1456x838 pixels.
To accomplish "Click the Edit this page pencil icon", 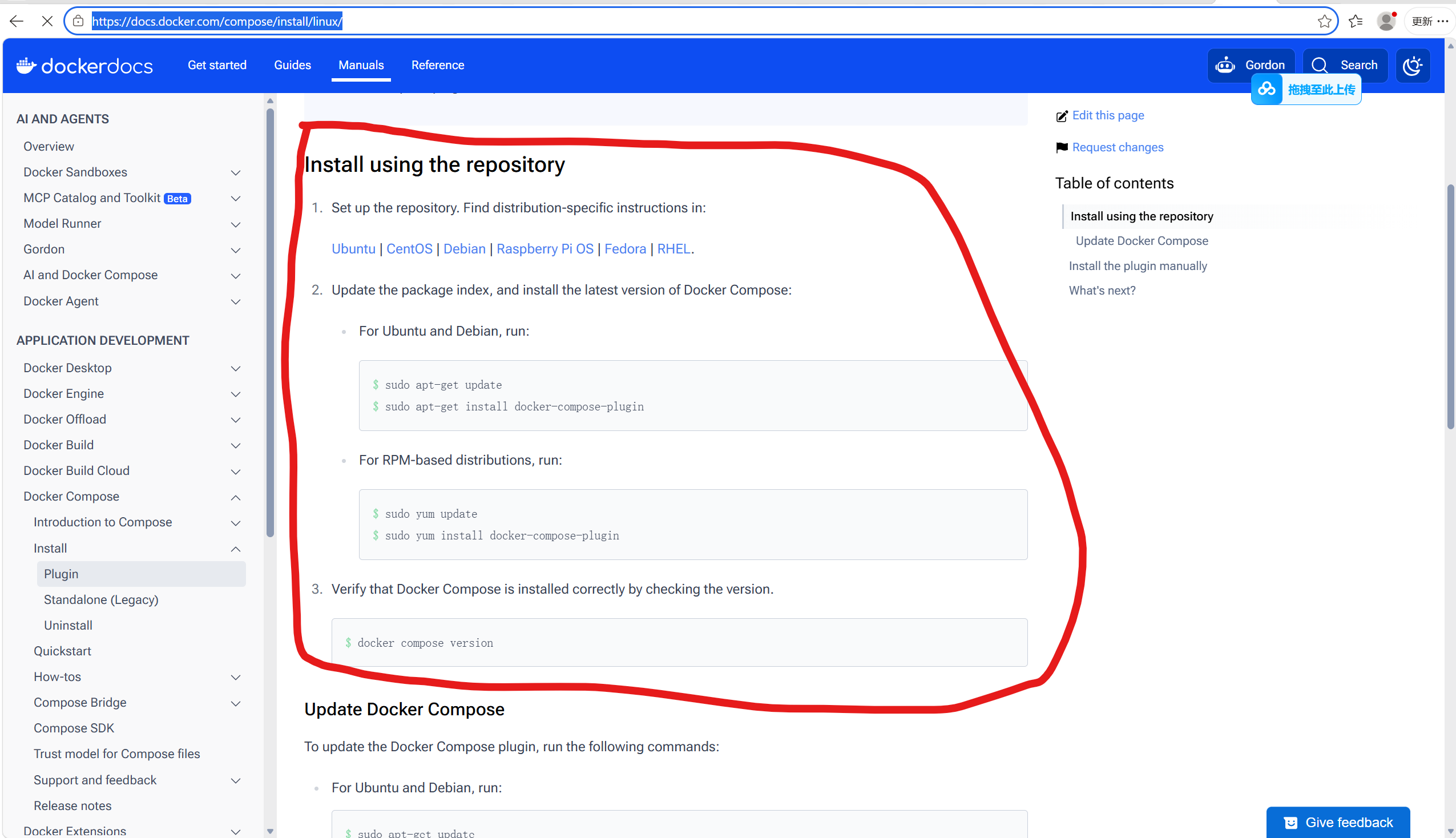I will pos(1062,116).
